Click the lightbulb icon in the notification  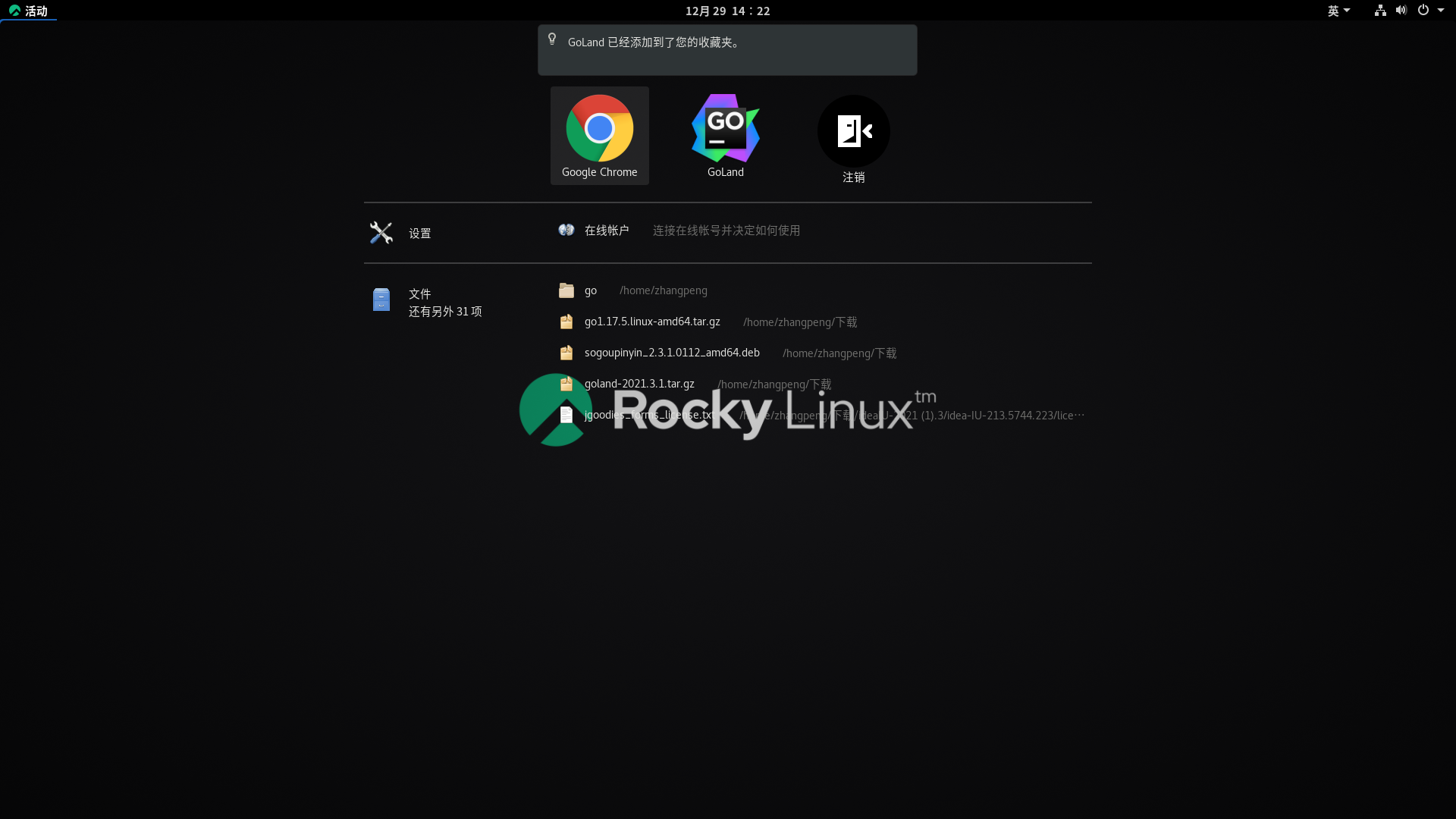(x=552, y=39)
